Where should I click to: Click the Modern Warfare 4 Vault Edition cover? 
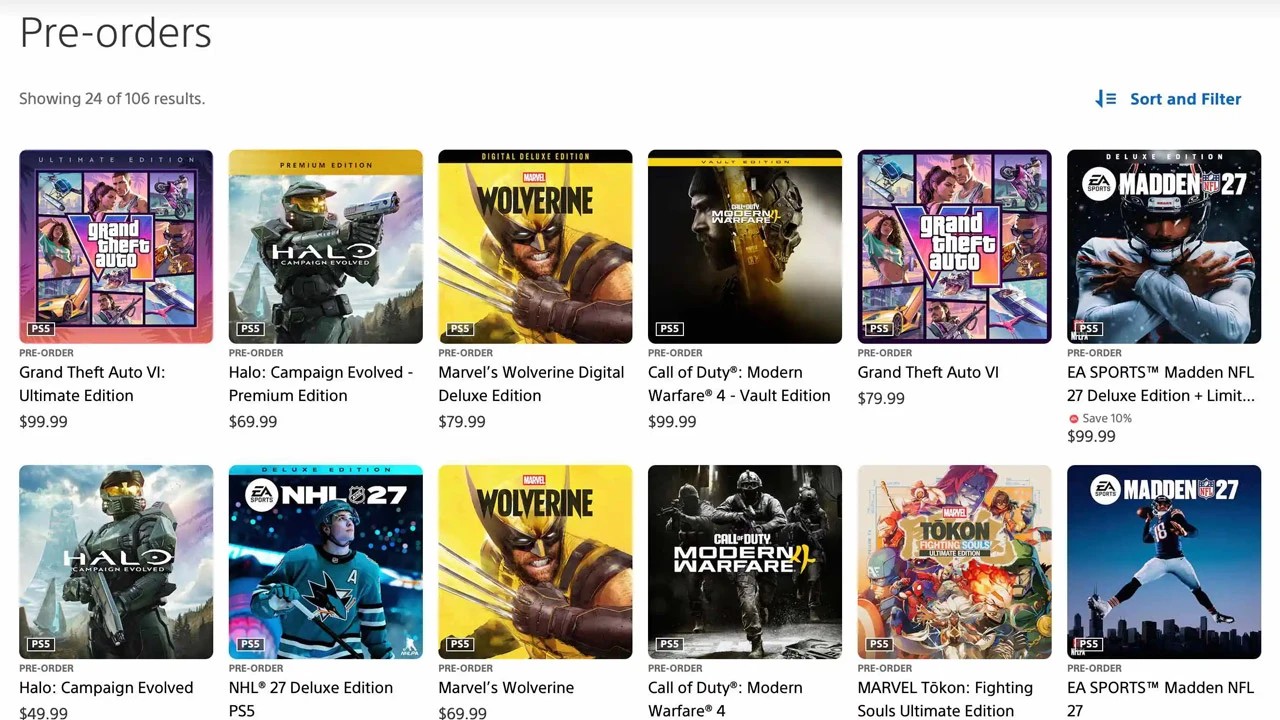[745, 247]
